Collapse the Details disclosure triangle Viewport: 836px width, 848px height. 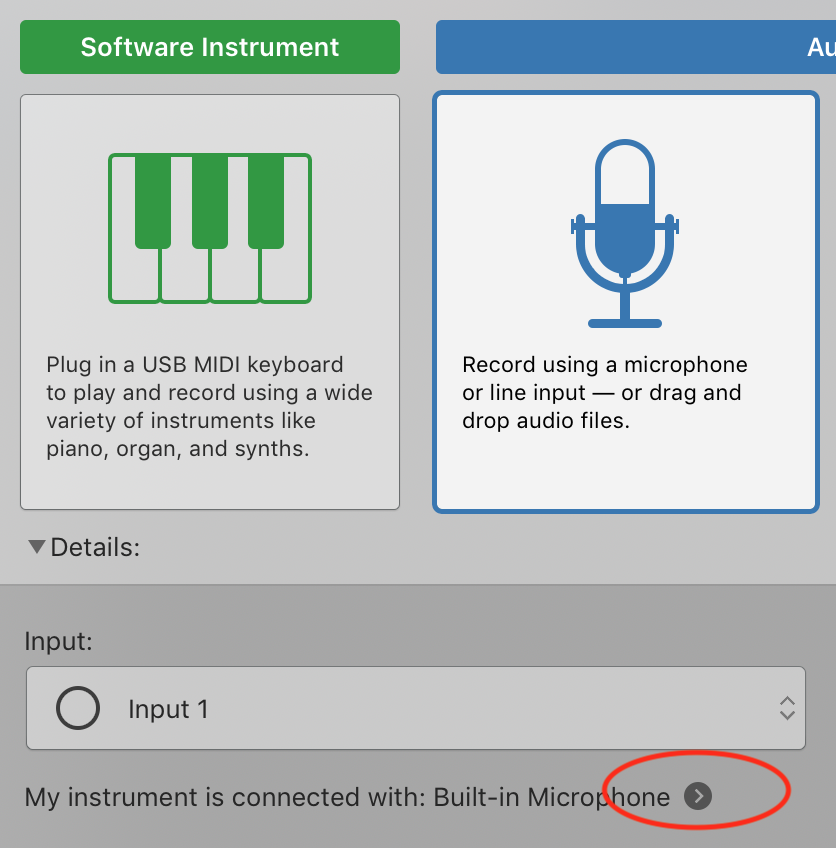pyautogui.click(x=37, y=547)
